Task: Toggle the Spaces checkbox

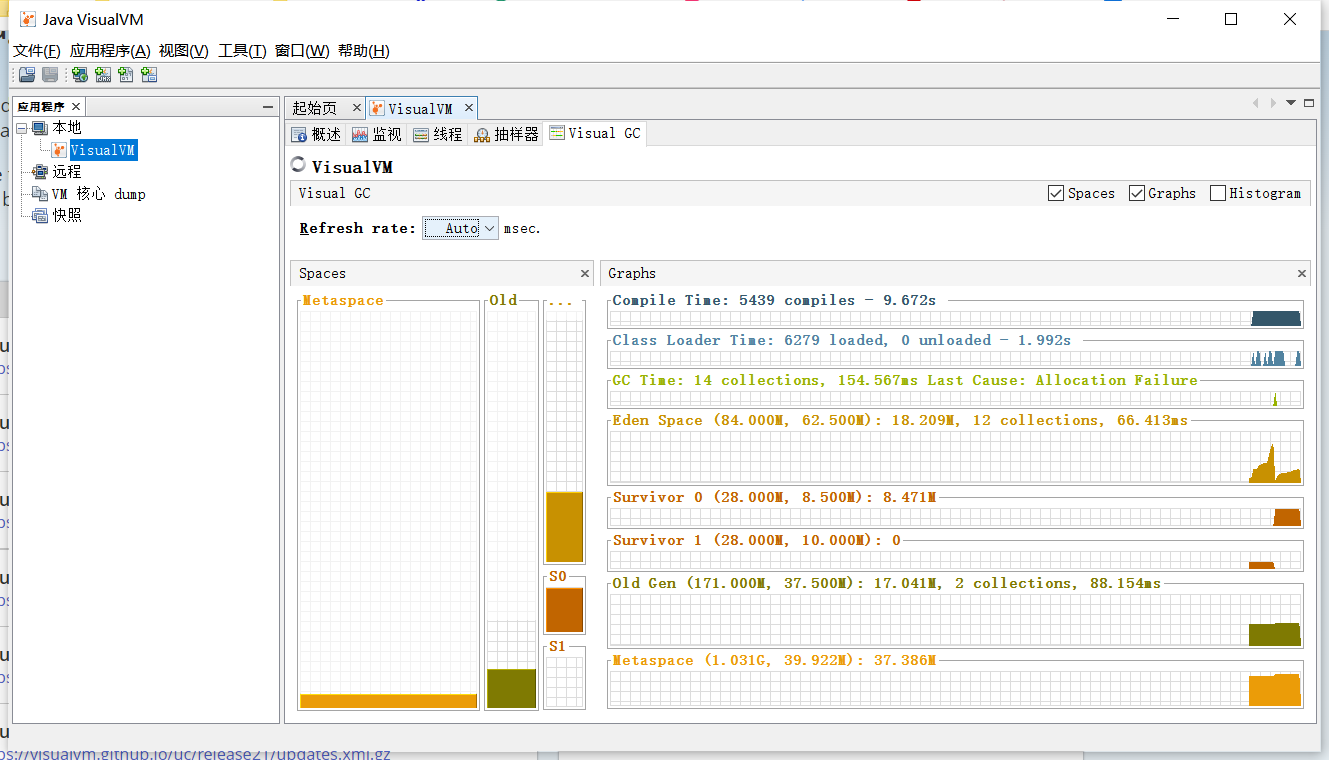Action: pyautogui.click(x=1056, y=193)
